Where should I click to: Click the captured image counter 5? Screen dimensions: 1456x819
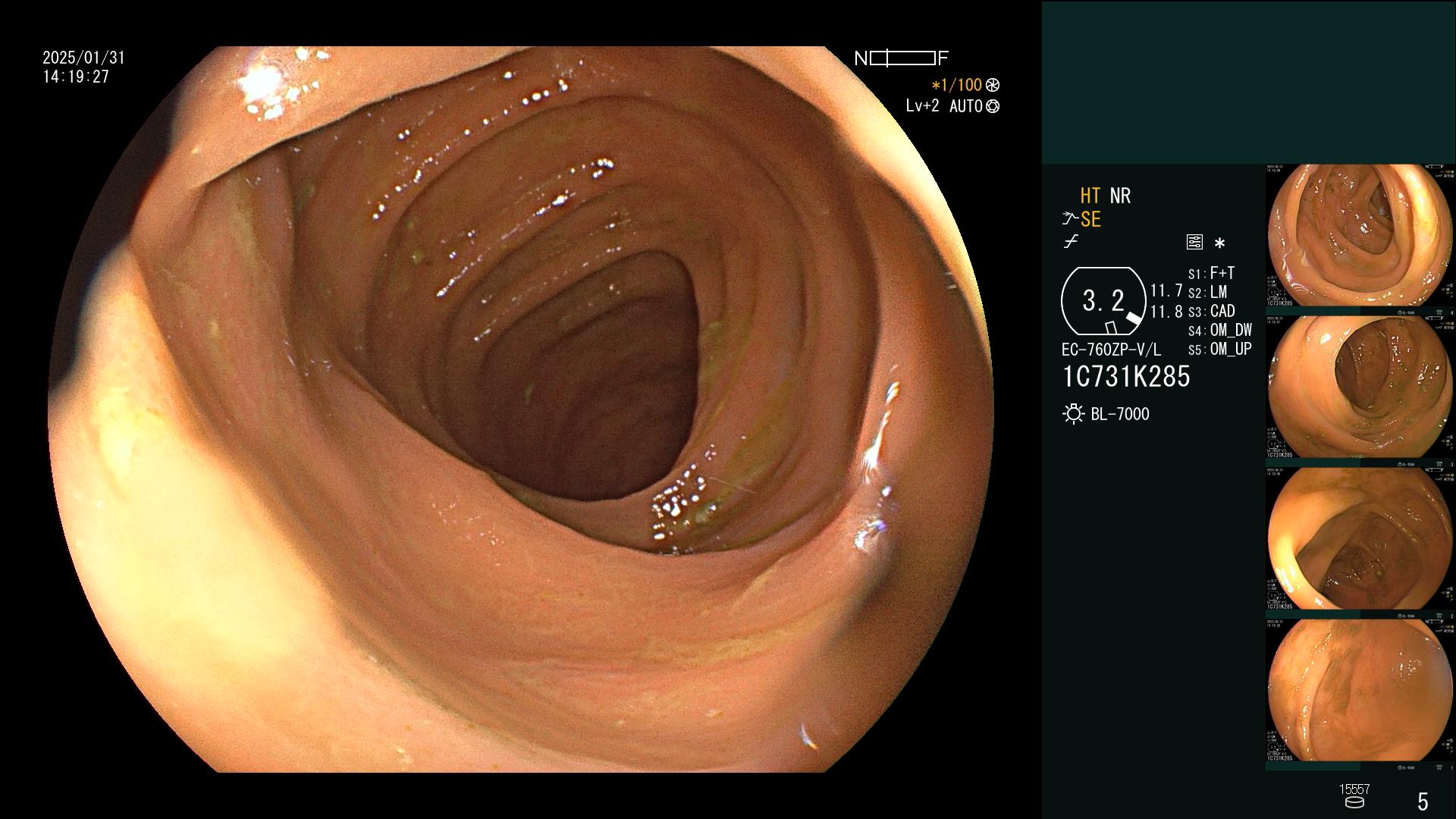coord(1423,801)
